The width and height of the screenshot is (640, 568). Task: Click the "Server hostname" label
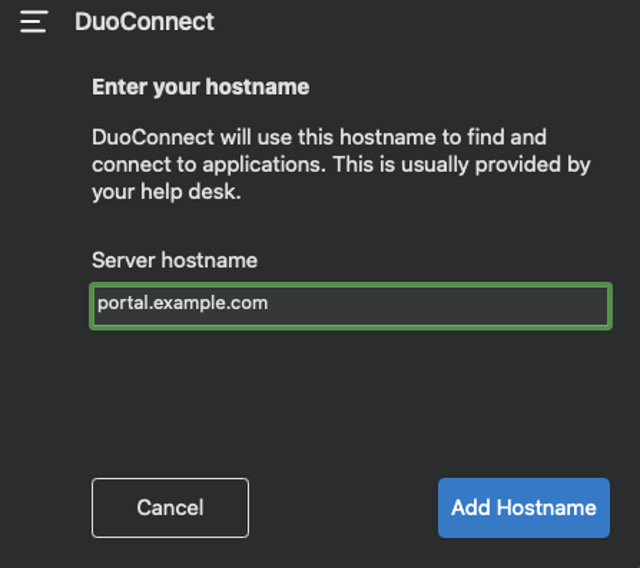[x=175, y=260]
